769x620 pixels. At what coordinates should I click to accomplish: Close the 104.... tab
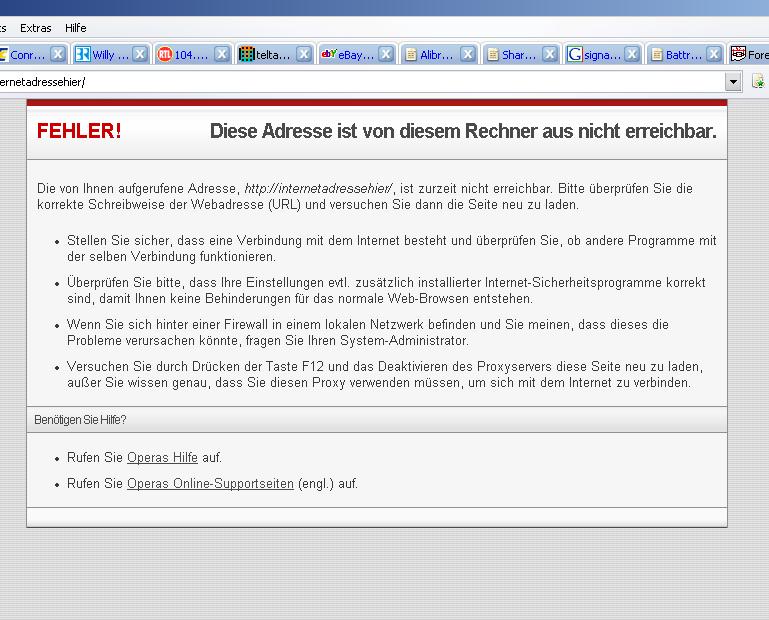tap(222, 54)
